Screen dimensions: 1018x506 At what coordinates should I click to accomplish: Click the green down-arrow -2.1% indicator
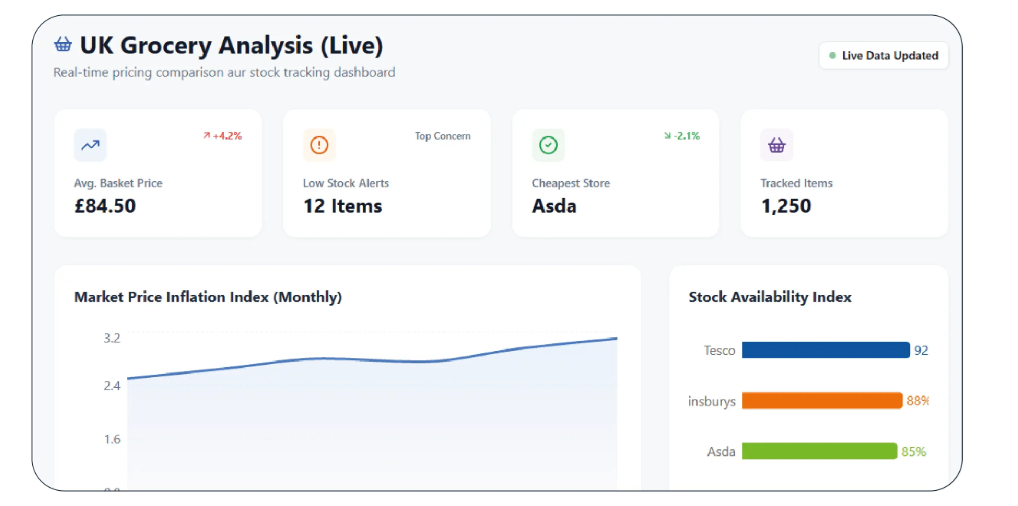pyautogui.click(x=681, y=136)
